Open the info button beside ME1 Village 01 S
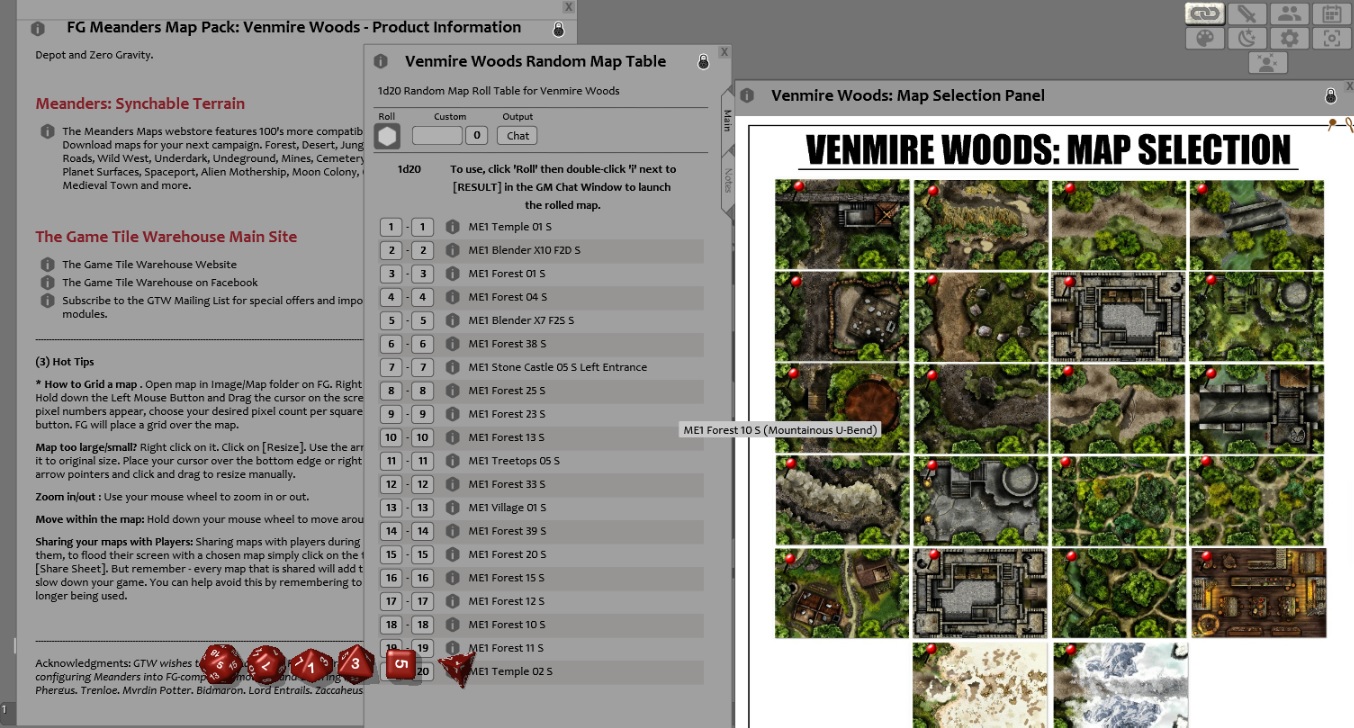The image size is (1354, 728). pyautogui.click(x=453, y=507)
